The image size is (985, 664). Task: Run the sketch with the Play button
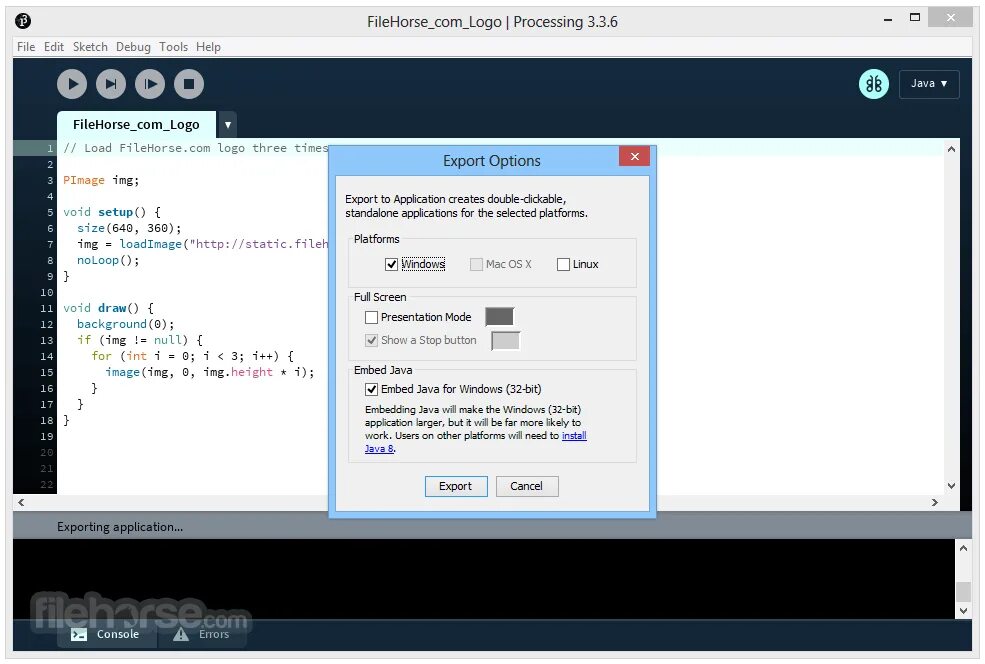72,84
